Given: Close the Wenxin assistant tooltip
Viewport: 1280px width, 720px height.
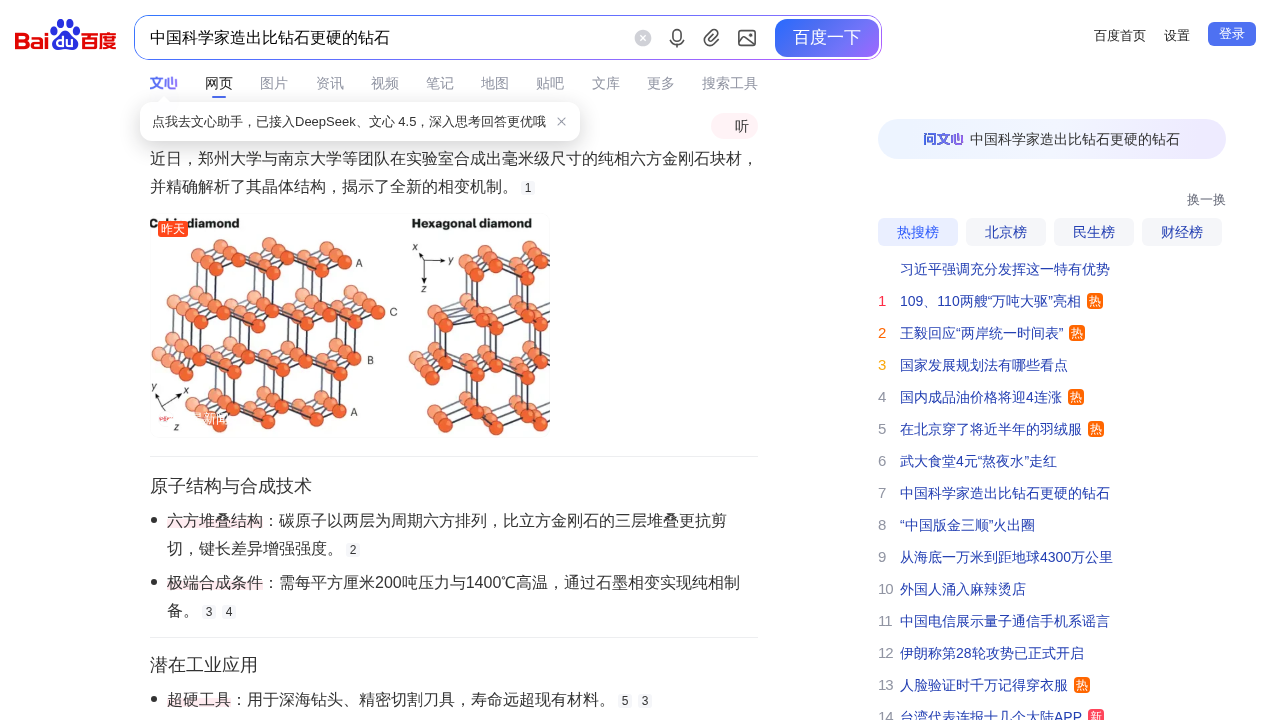Looking at the screenshot, I should pyautogui.click(x=562, y=122).
